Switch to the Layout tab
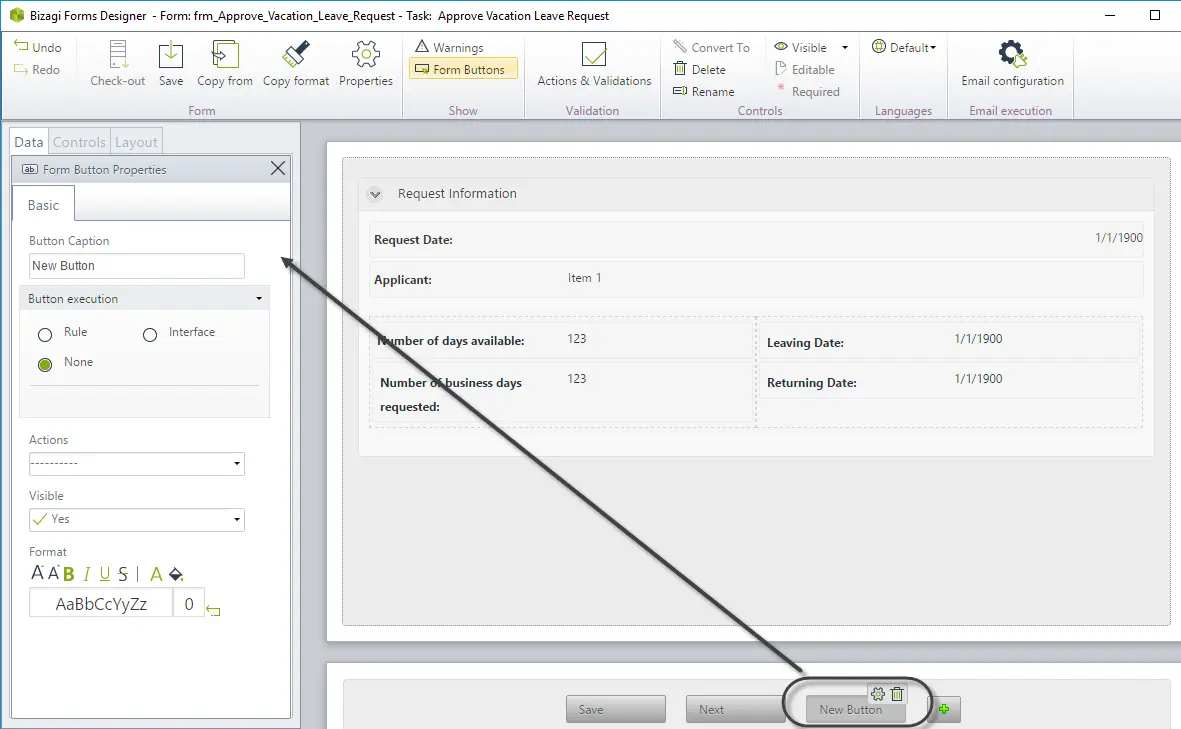Viewport: 1181px width, 729px height. coord(136,142)
